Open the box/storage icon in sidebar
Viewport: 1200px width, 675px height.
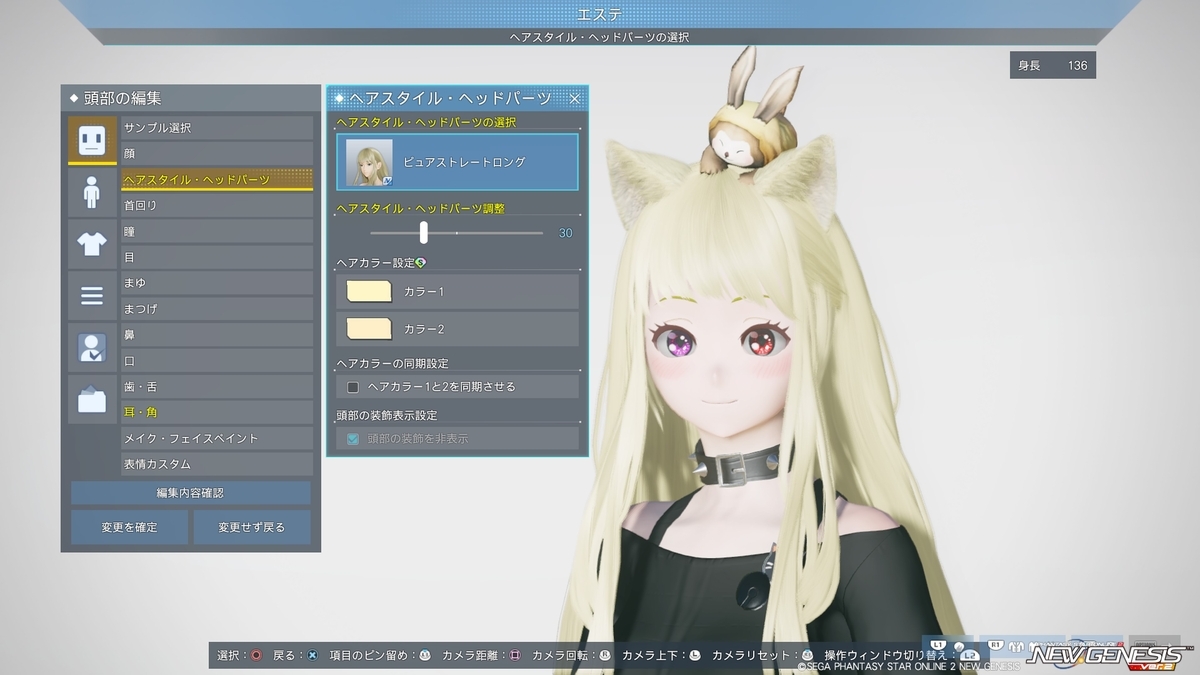point(92,400)
